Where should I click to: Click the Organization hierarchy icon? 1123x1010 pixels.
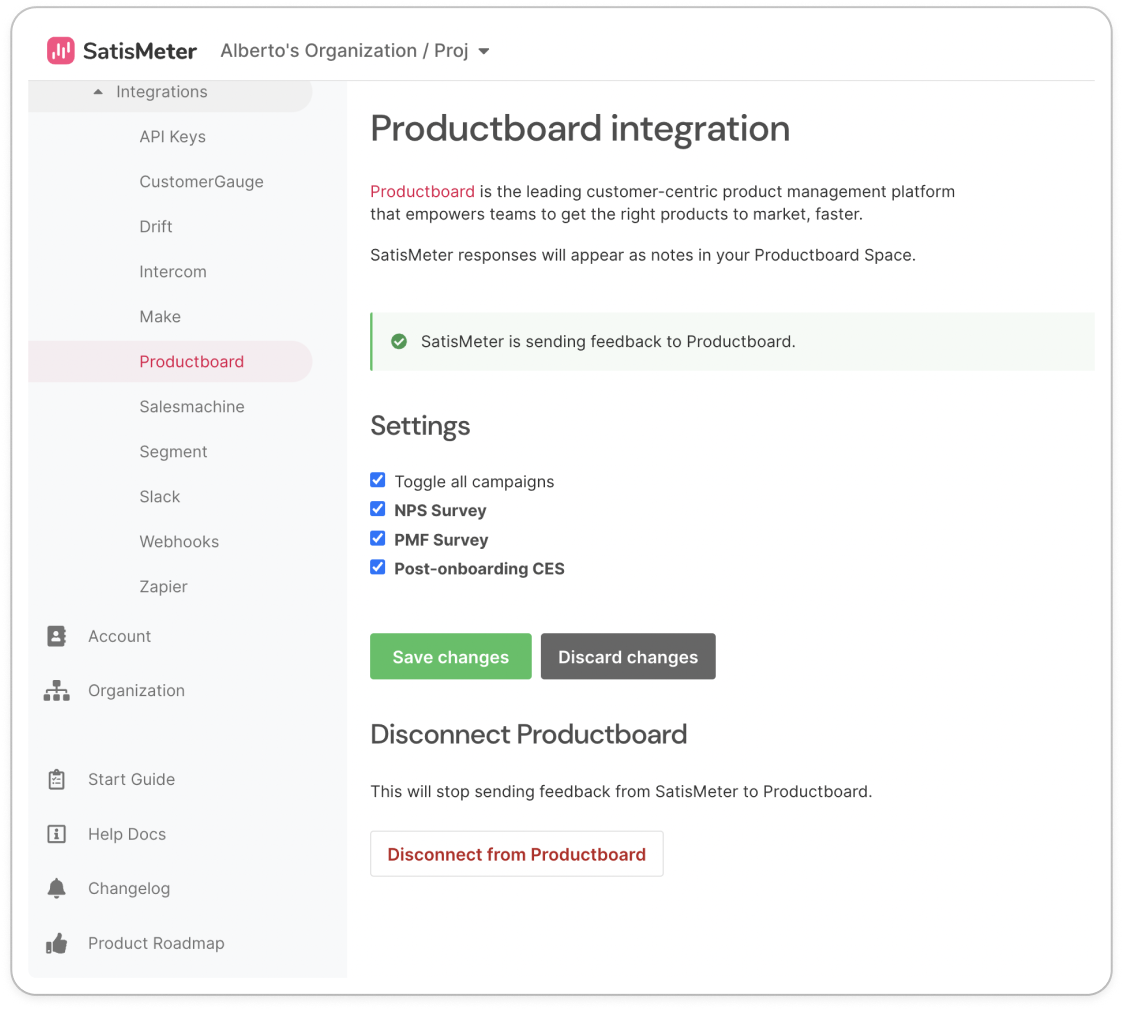[57, 691]
